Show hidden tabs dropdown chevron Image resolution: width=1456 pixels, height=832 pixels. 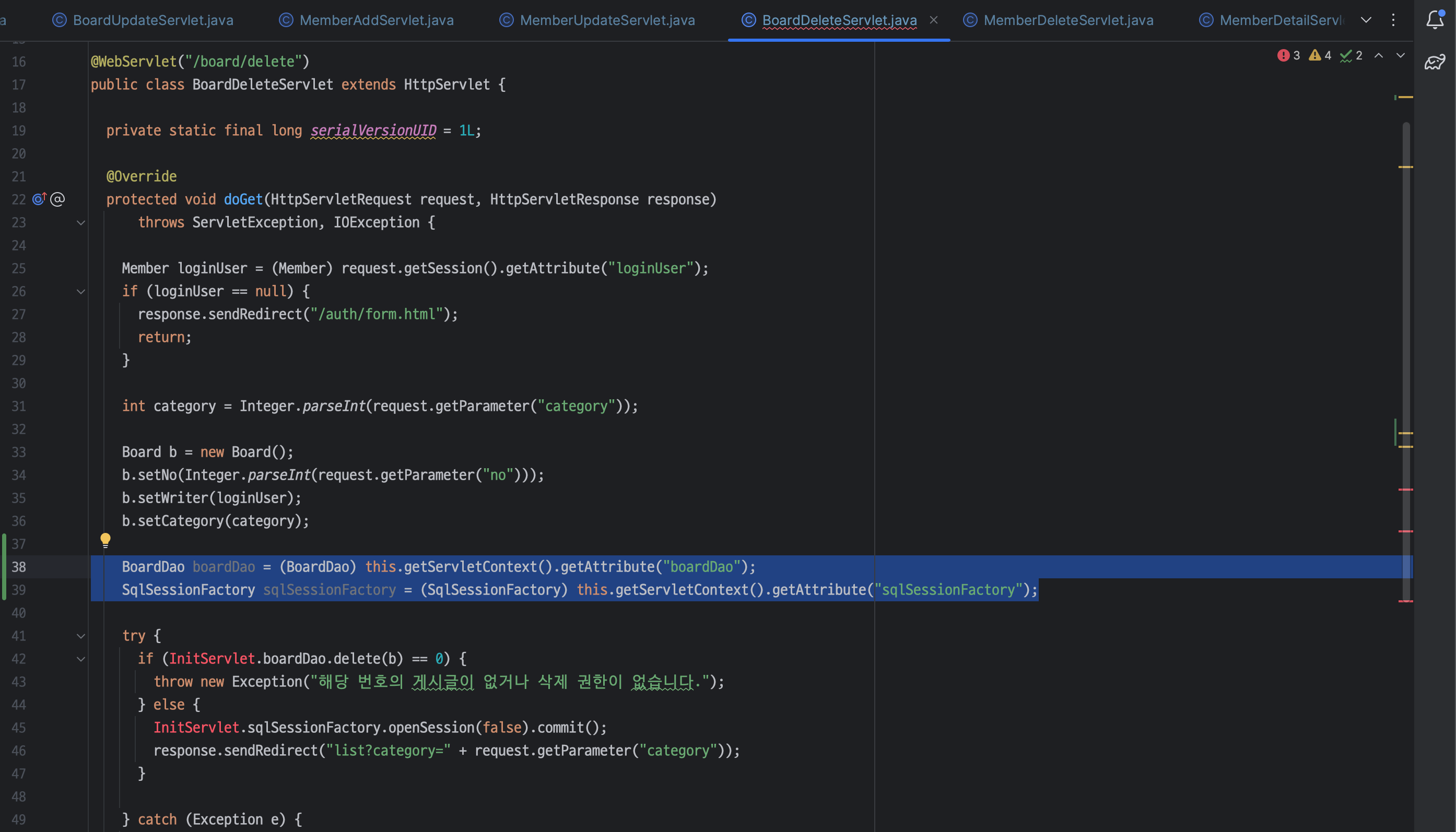coord(1366,20)
